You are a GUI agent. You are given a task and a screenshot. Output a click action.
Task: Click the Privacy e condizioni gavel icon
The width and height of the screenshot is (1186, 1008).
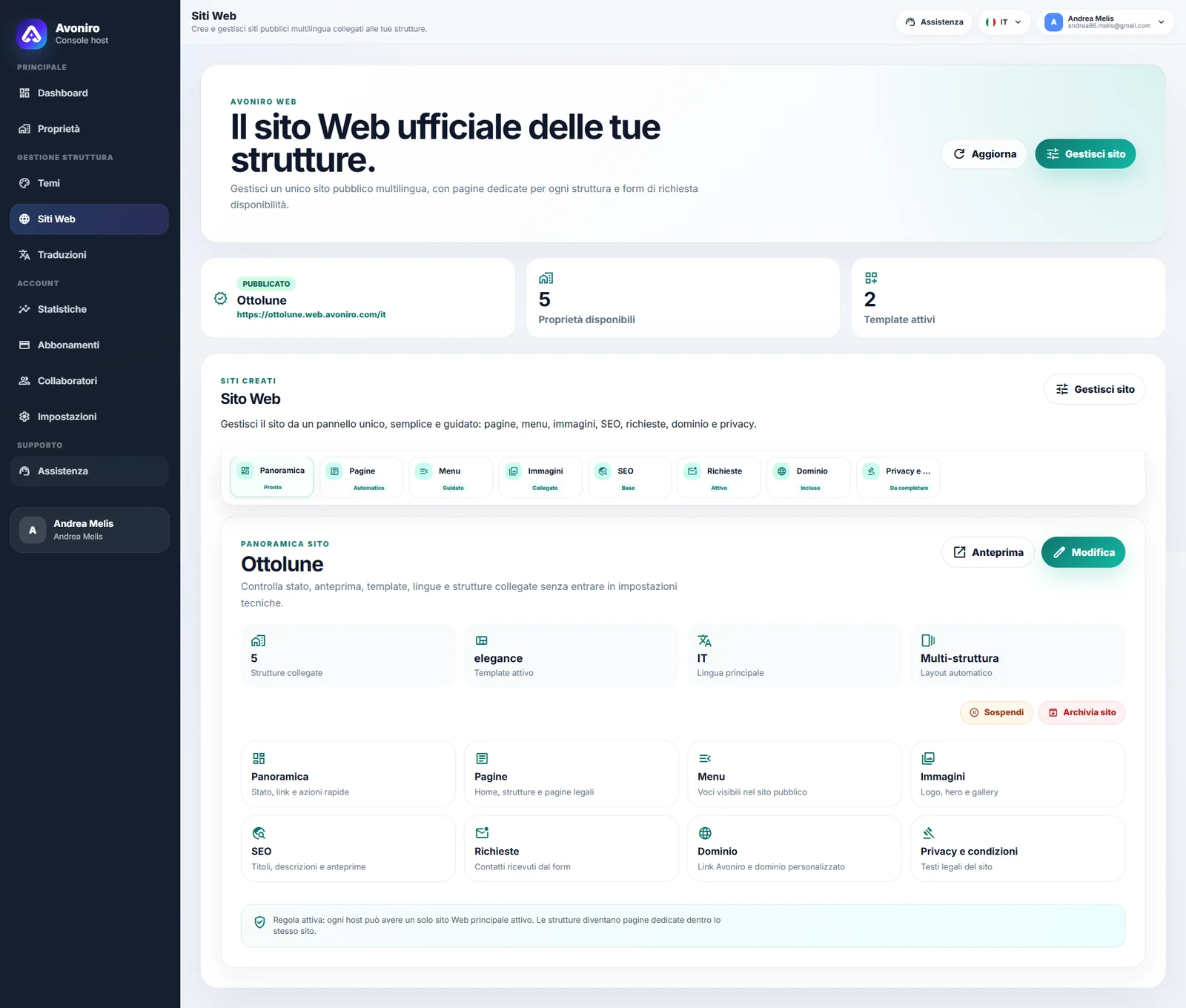tap(928, 833)
